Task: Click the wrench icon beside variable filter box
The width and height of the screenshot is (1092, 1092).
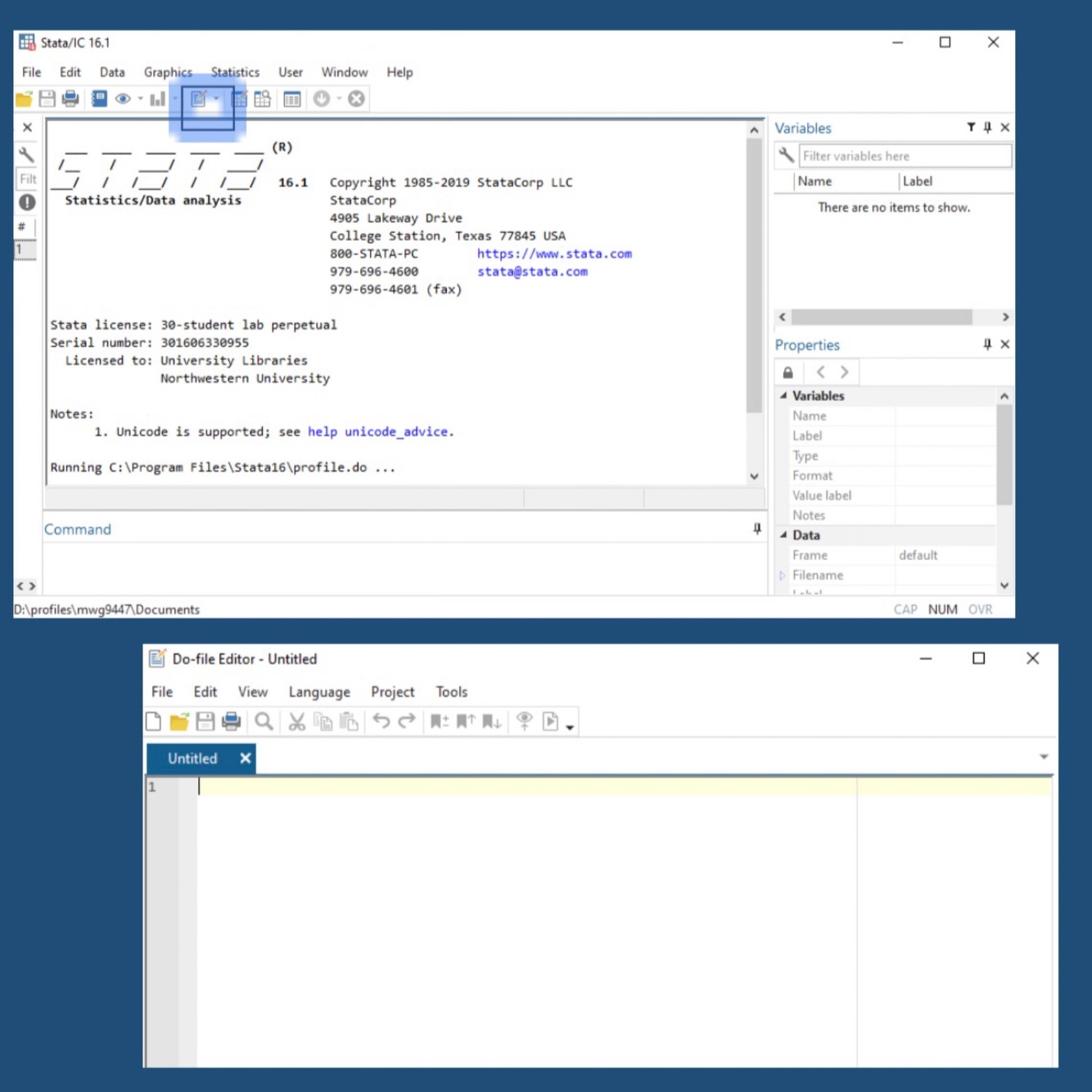Action: click(786, 155)
